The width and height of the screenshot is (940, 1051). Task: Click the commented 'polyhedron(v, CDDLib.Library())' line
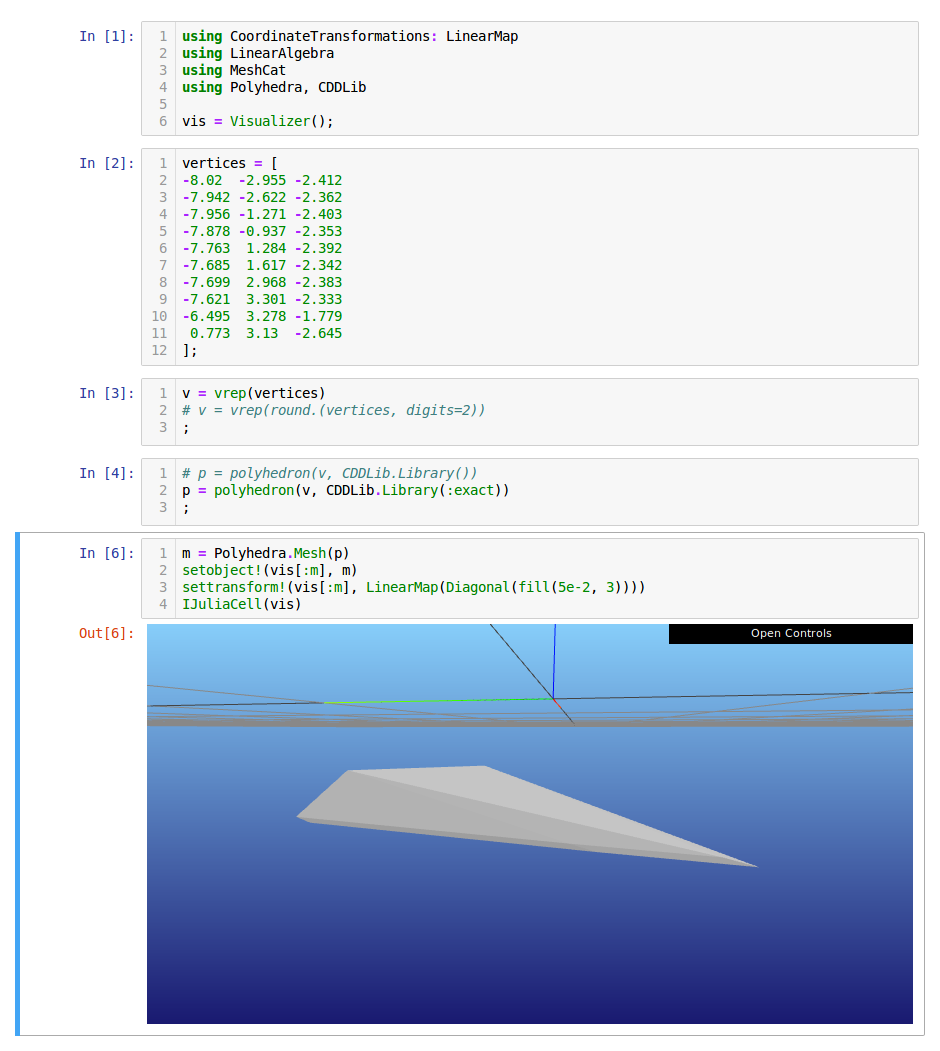click(x=329, y=473)
